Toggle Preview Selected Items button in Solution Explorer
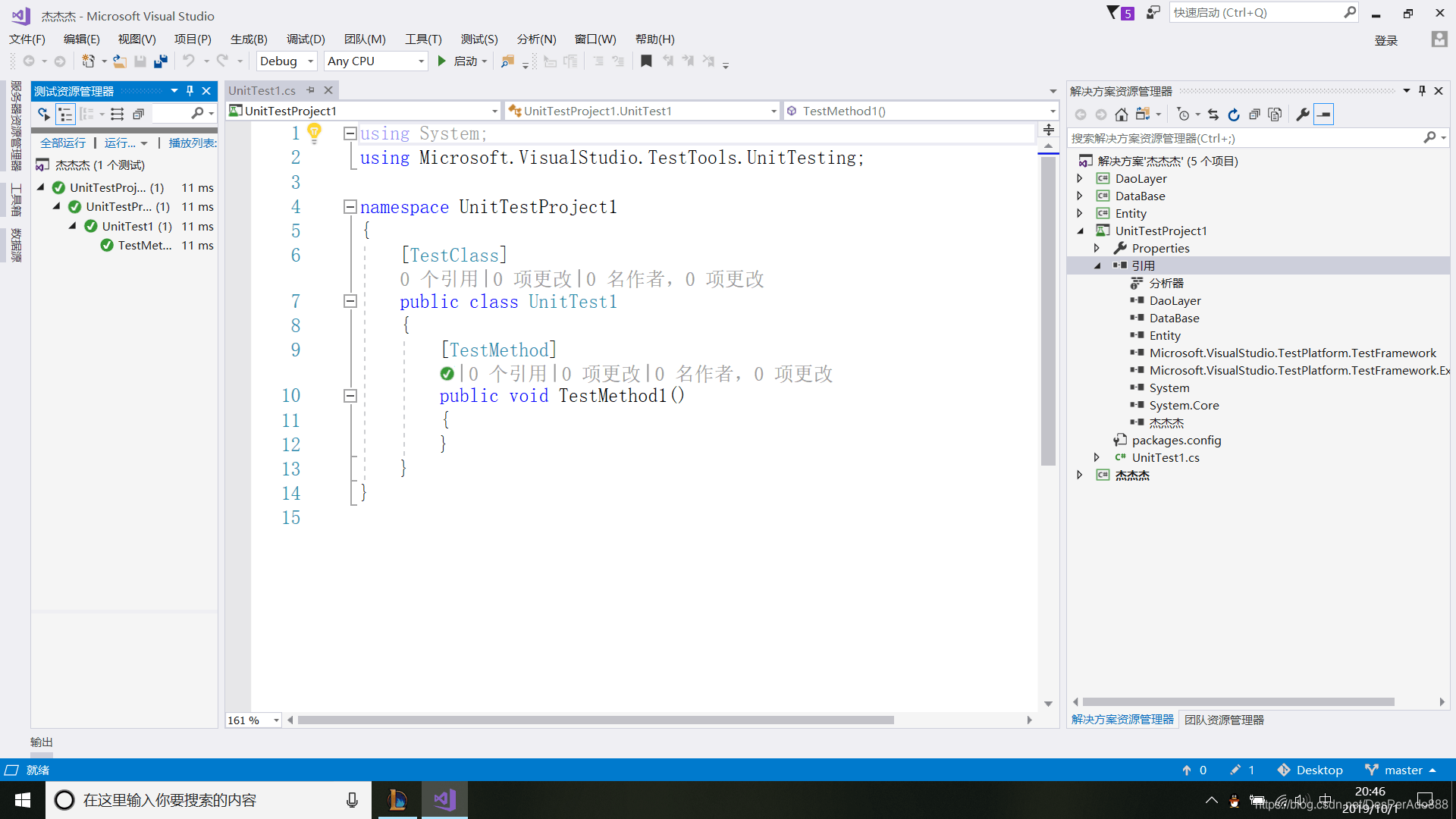 [1323, 115]
